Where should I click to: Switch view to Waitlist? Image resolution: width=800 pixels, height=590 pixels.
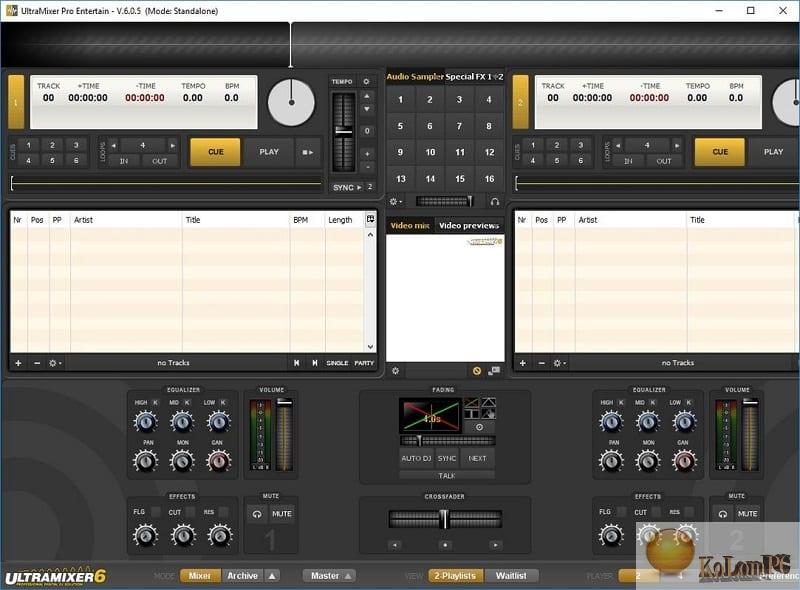click(511, 576)
